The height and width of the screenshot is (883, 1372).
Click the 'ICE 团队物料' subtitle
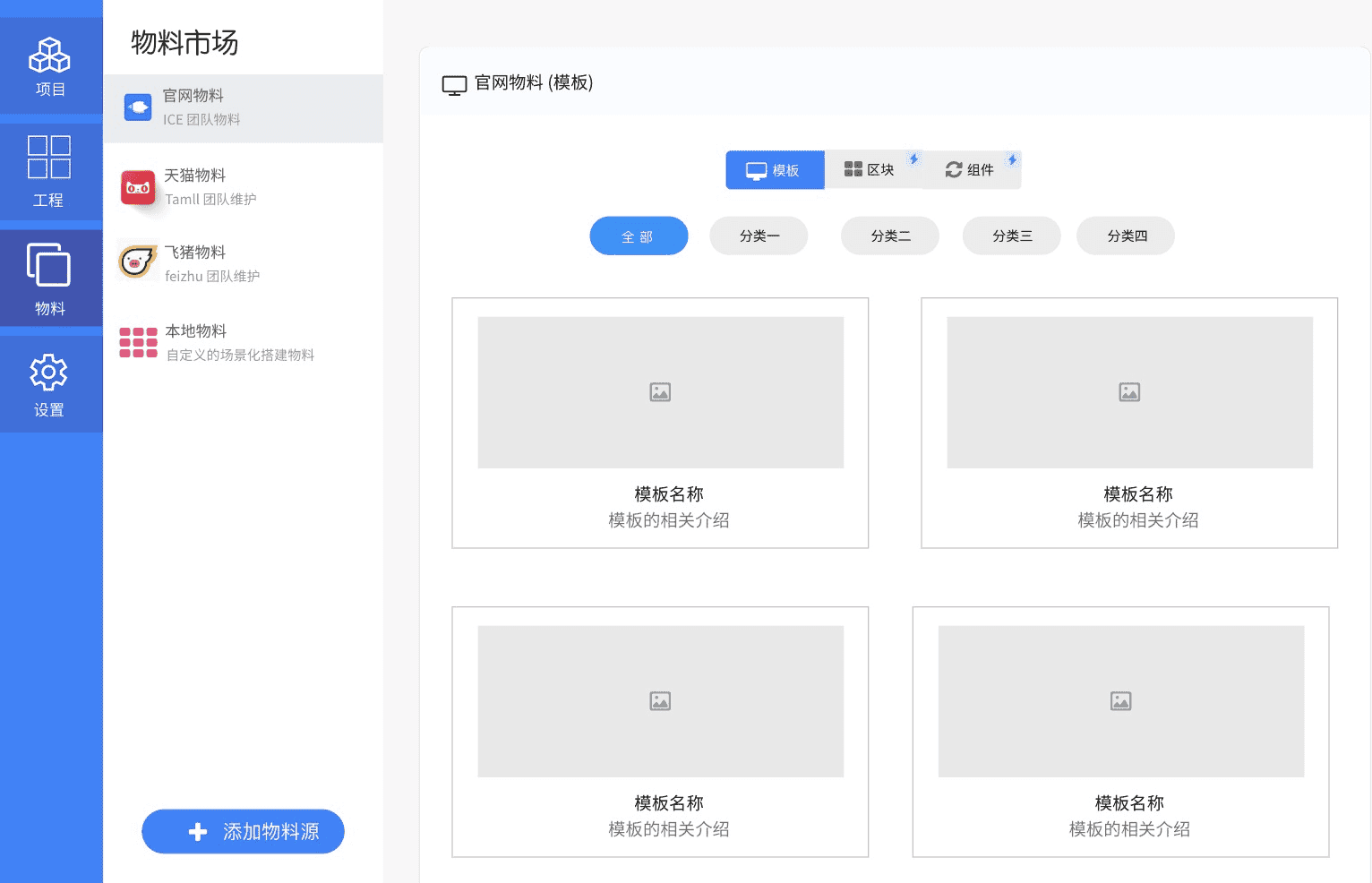(x=202, y=120)
